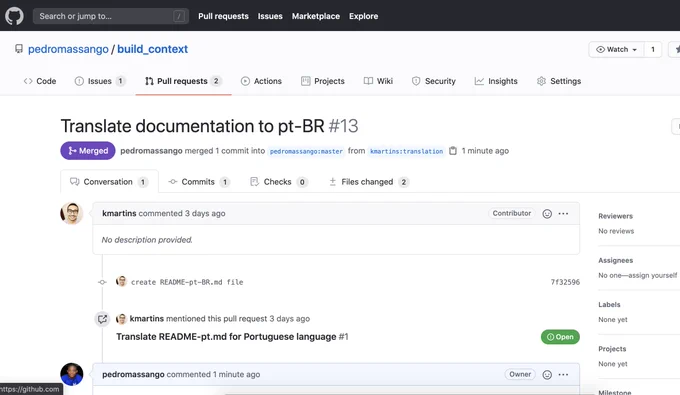Open Explore in top navigation
Screen dimensions: 680x395
(x=363, y=16)
